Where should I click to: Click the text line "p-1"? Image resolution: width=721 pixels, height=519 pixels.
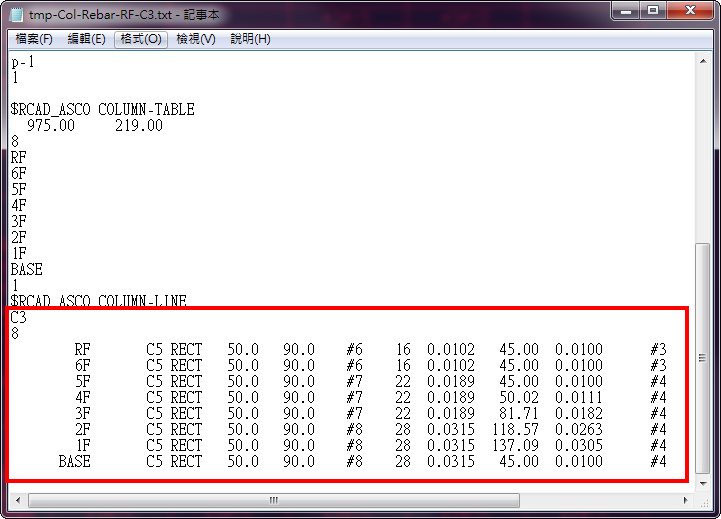point(22,62)
